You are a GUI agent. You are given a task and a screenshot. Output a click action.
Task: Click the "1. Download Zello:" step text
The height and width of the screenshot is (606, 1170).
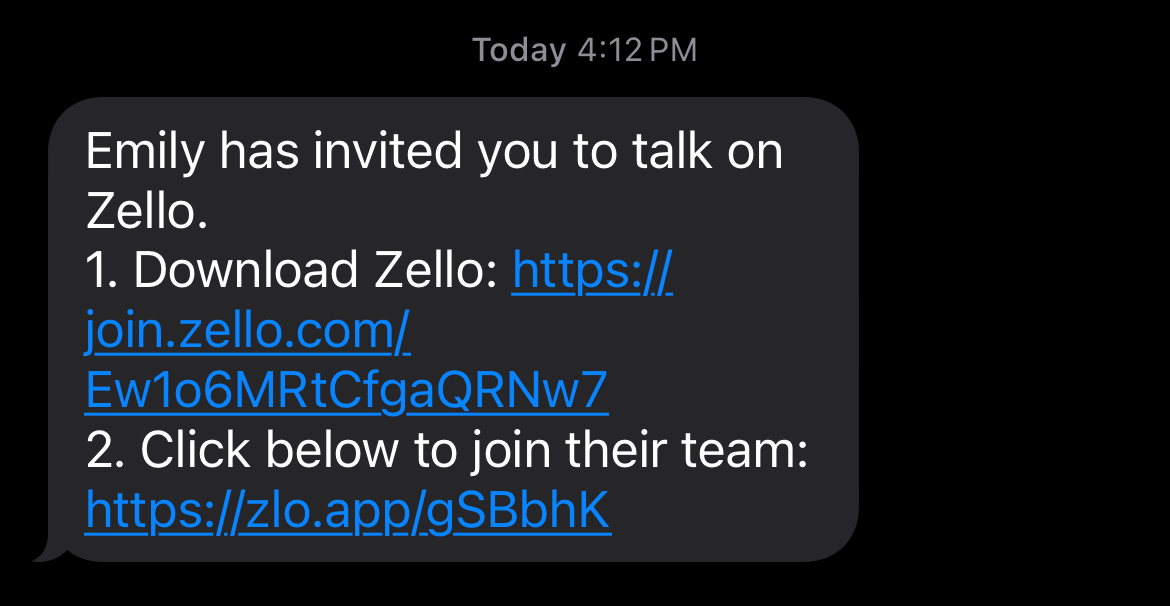(291, 272)
